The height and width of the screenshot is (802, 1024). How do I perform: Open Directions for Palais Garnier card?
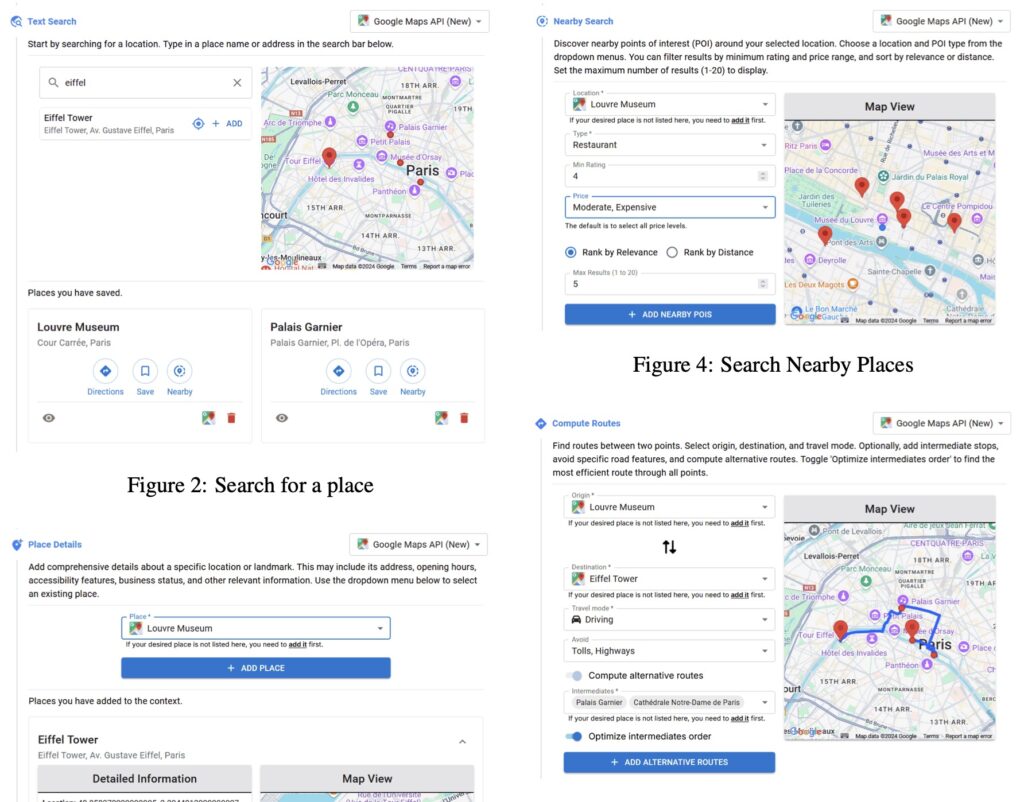(x=338, y=378)
